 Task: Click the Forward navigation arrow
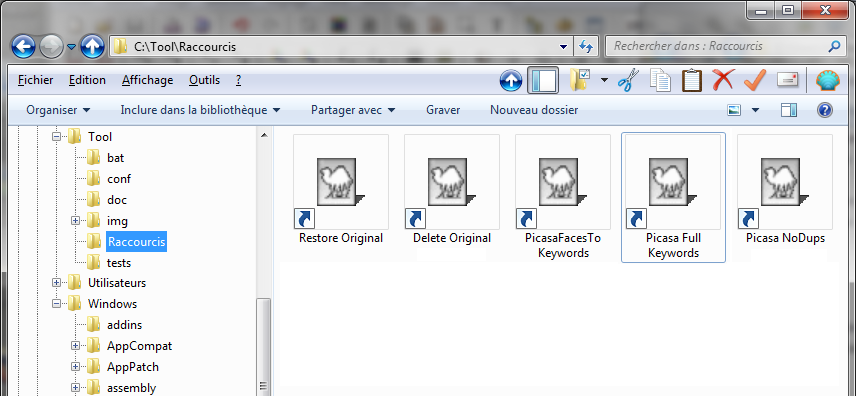(x=51, y=47)
